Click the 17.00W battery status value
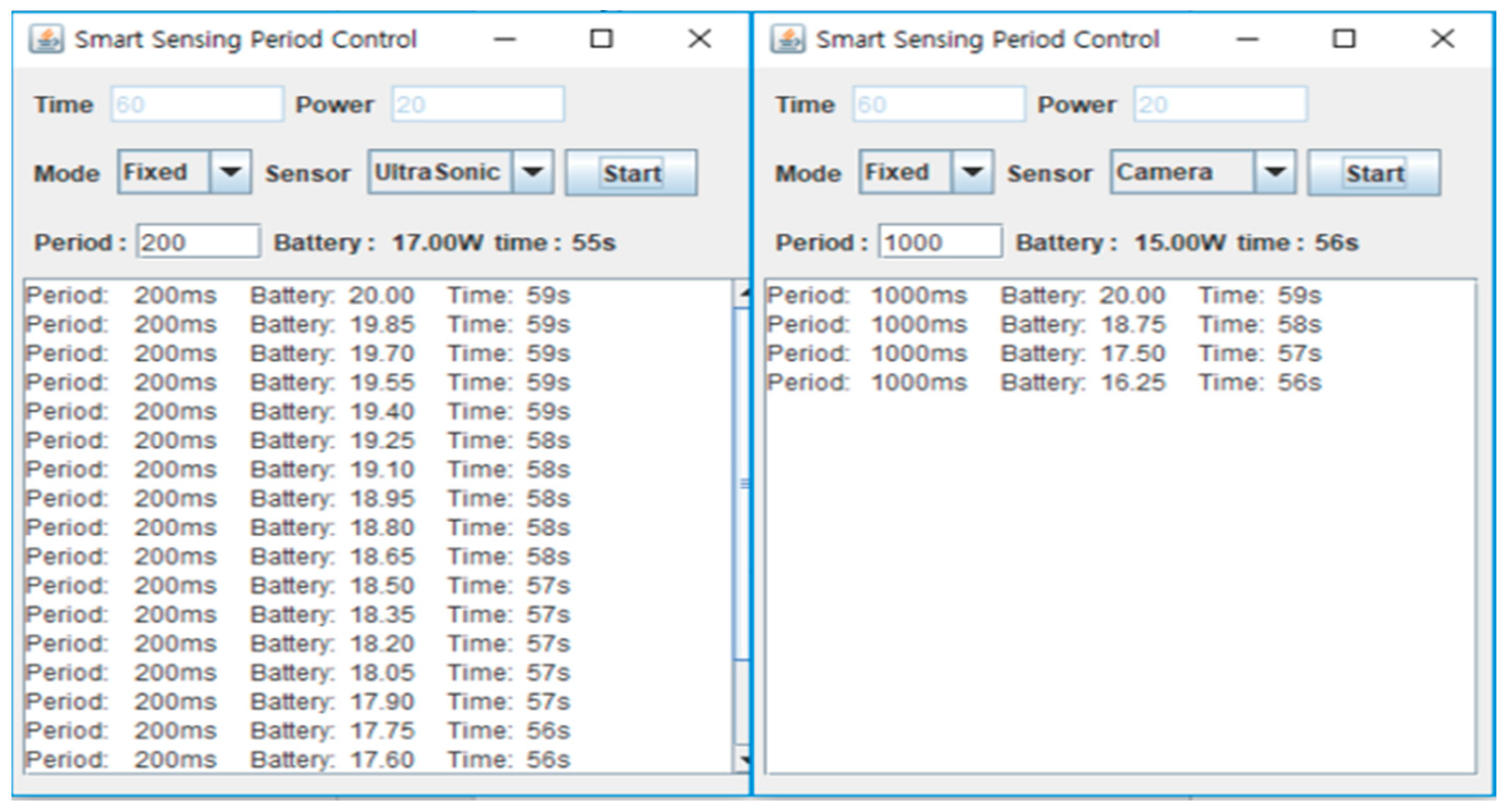Image resolution: width=1507 pixels, height=812 pixels. pos(438,242)
